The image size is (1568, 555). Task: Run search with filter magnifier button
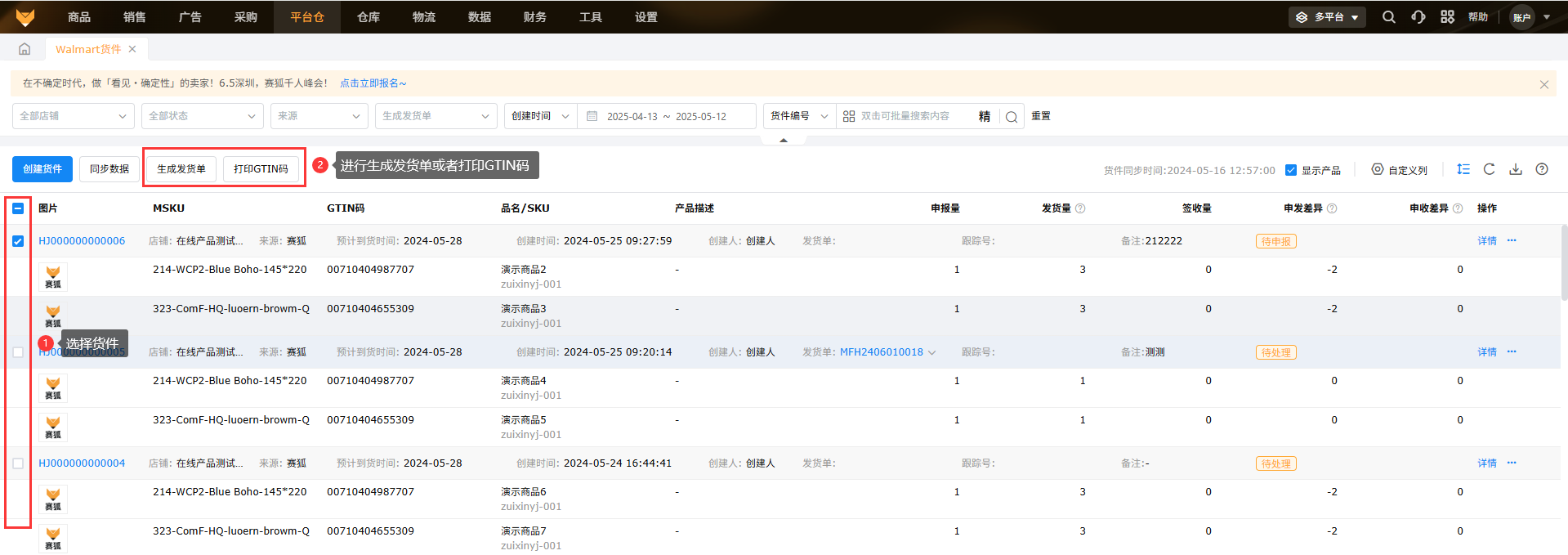pyautogui.click(x=1011, y=117)
